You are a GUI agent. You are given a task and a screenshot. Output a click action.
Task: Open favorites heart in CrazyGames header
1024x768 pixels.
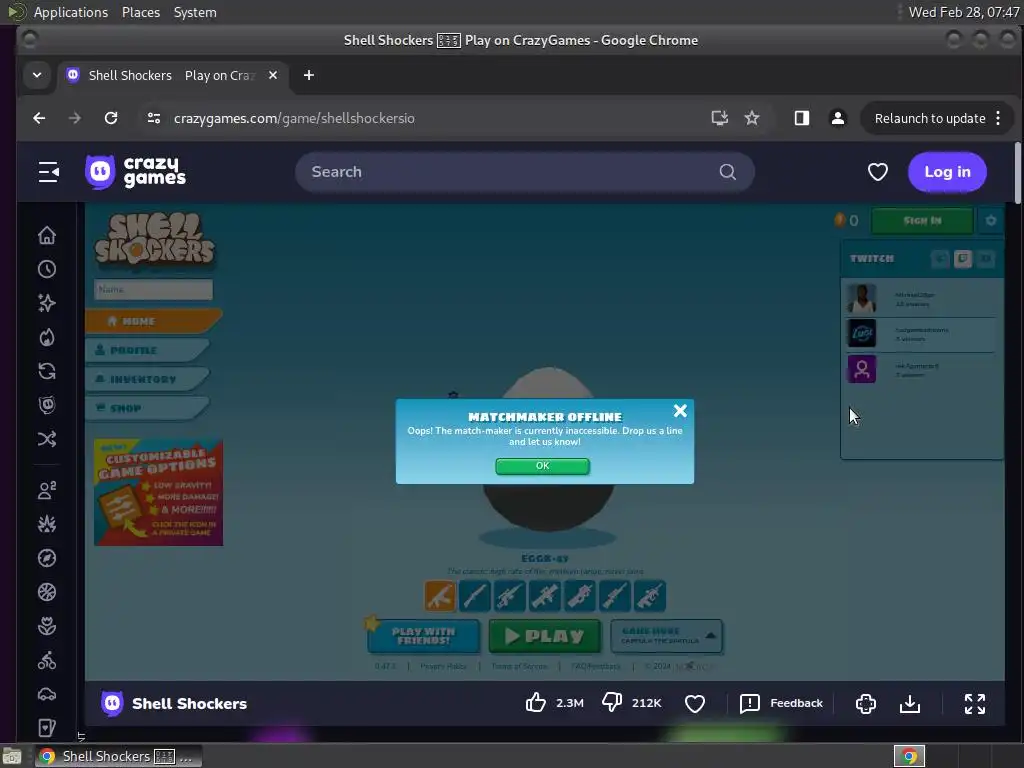click(878, 172)
